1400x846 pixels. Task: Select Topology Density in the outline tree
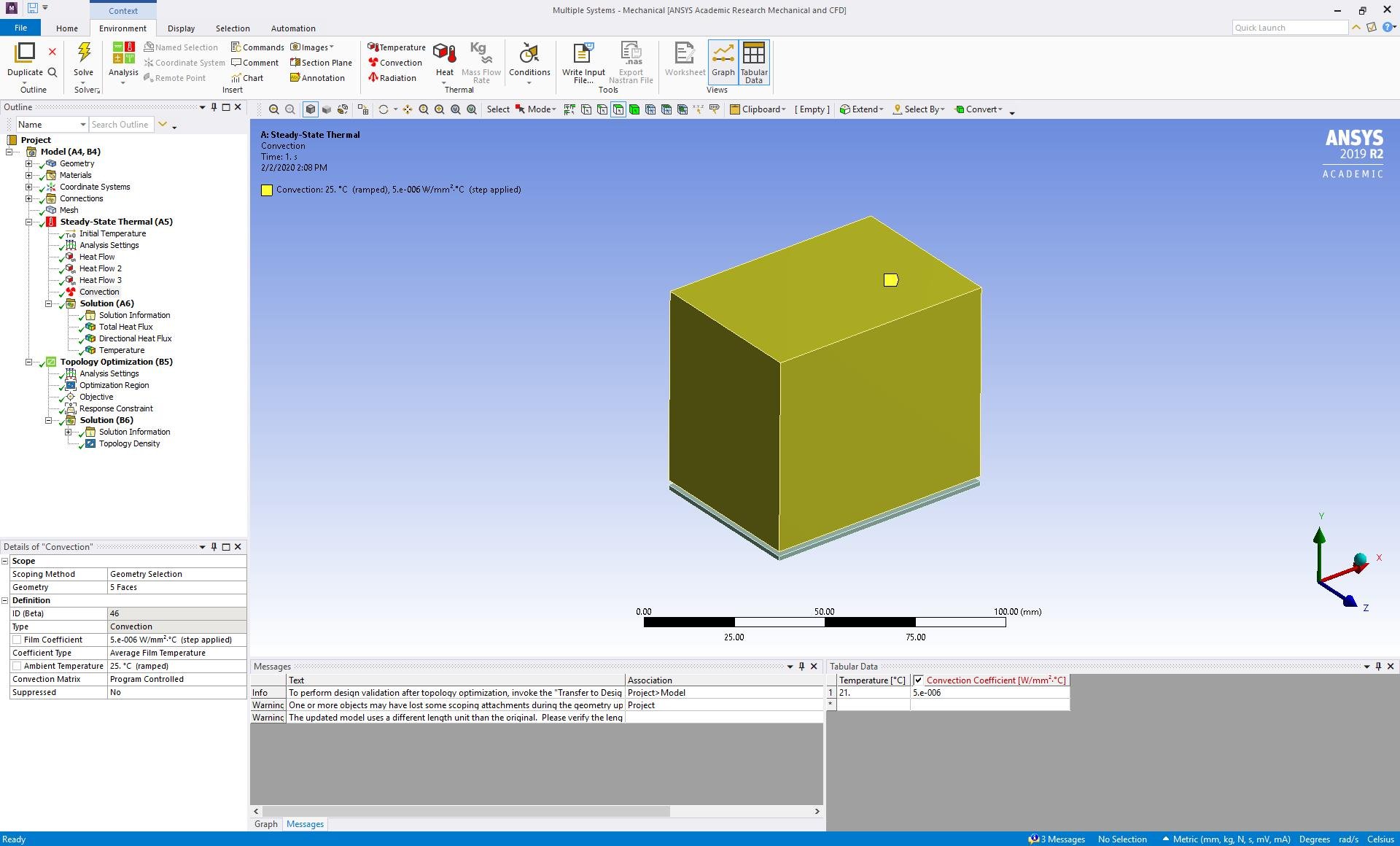(x=129, y=443)
